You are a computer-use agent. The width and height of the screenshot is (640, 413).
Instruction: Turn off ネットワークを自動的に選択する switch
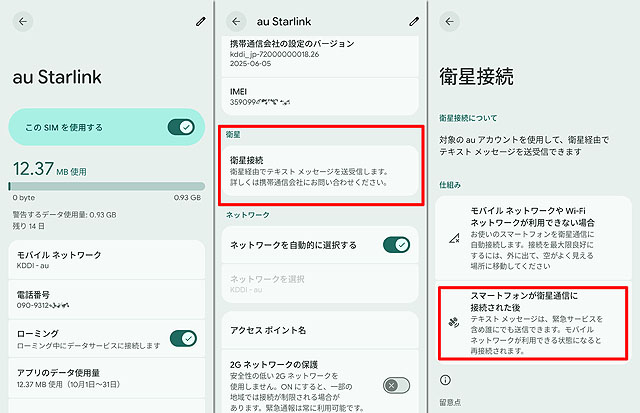click(396, 244)
